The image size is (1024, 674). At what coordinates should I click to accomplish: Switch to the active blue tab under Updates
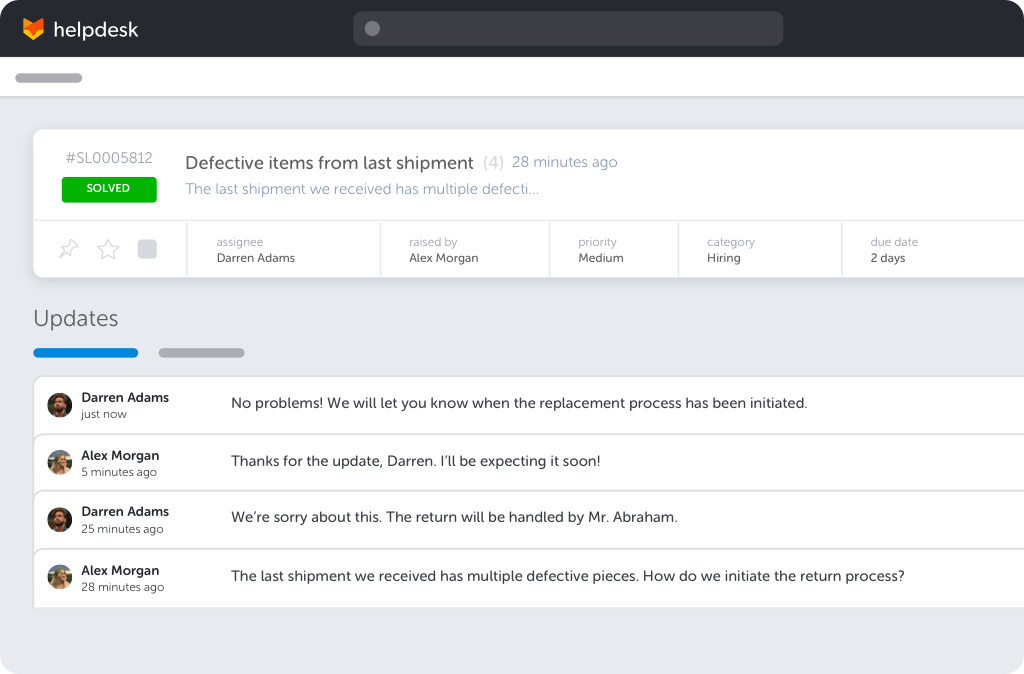click(85, 353)
